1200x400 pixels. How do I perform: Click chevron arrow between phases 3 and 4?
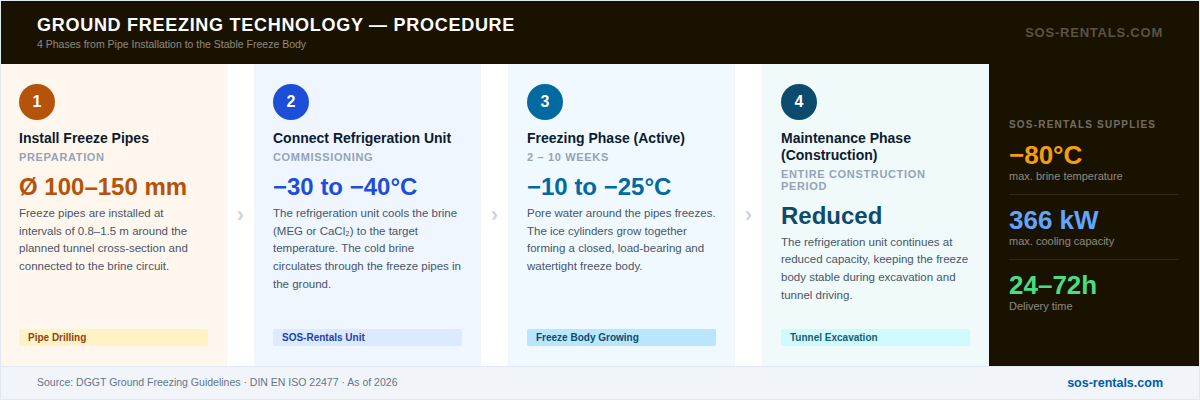pyautogui.click(x=748, y=215)
